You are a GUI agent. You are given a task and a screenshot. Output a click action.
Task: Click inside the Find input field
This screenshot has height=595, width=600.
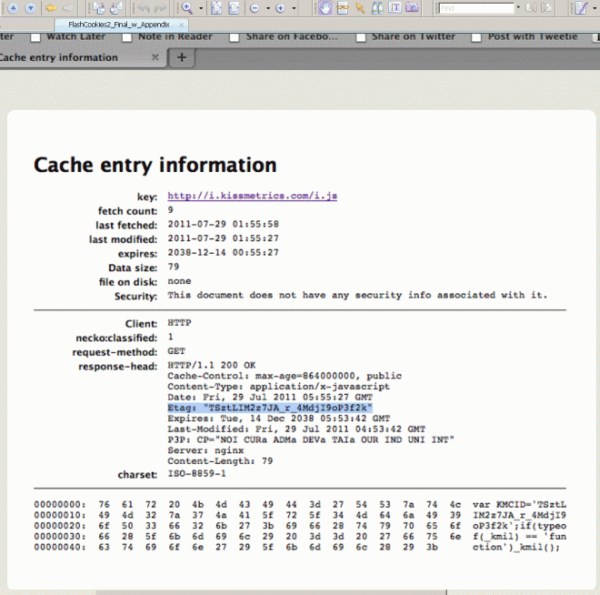[x=476, y=8]
